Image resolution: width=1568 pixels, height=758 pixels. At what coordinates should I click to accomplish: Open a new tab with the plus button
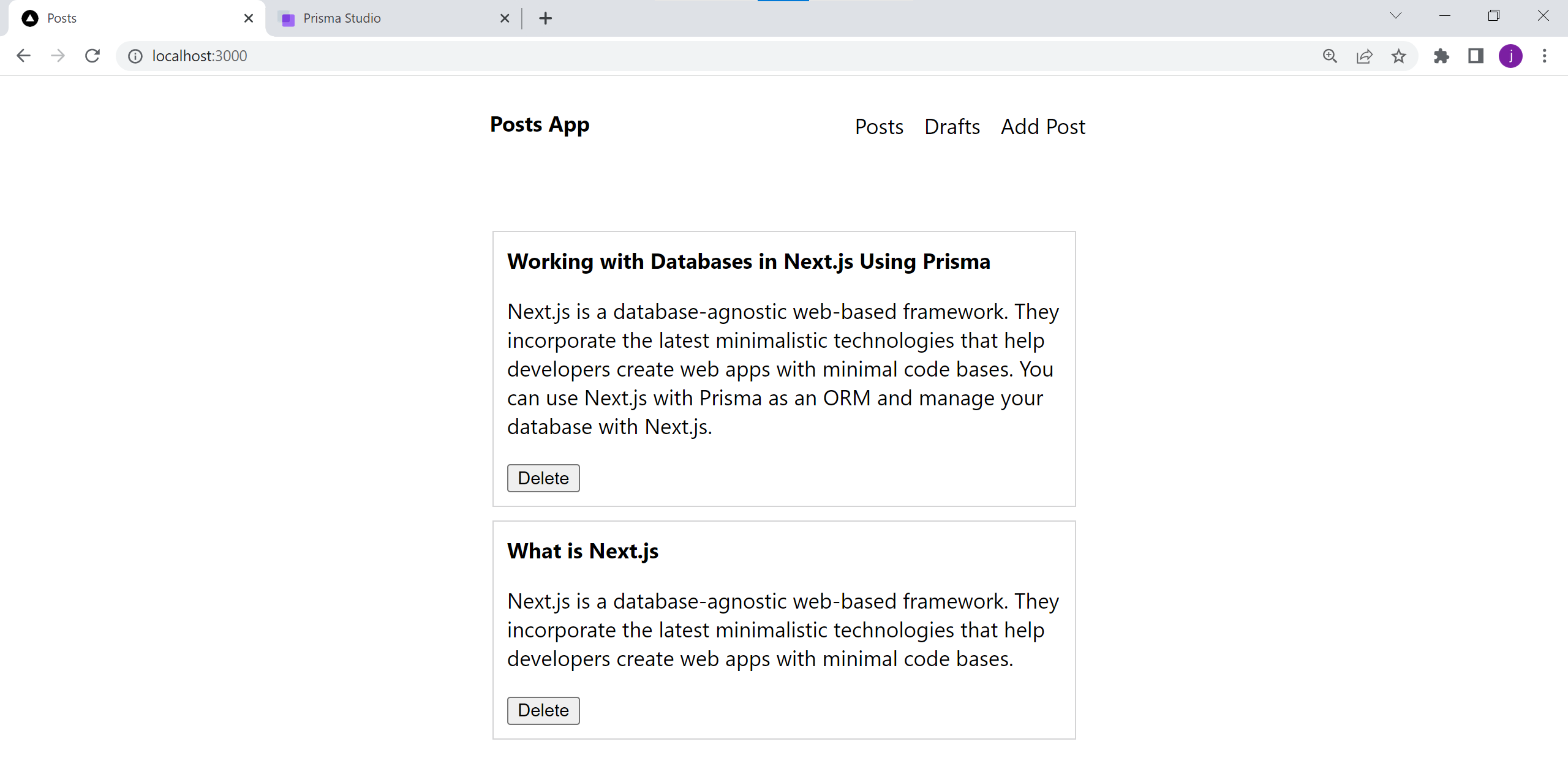(545, 18)
